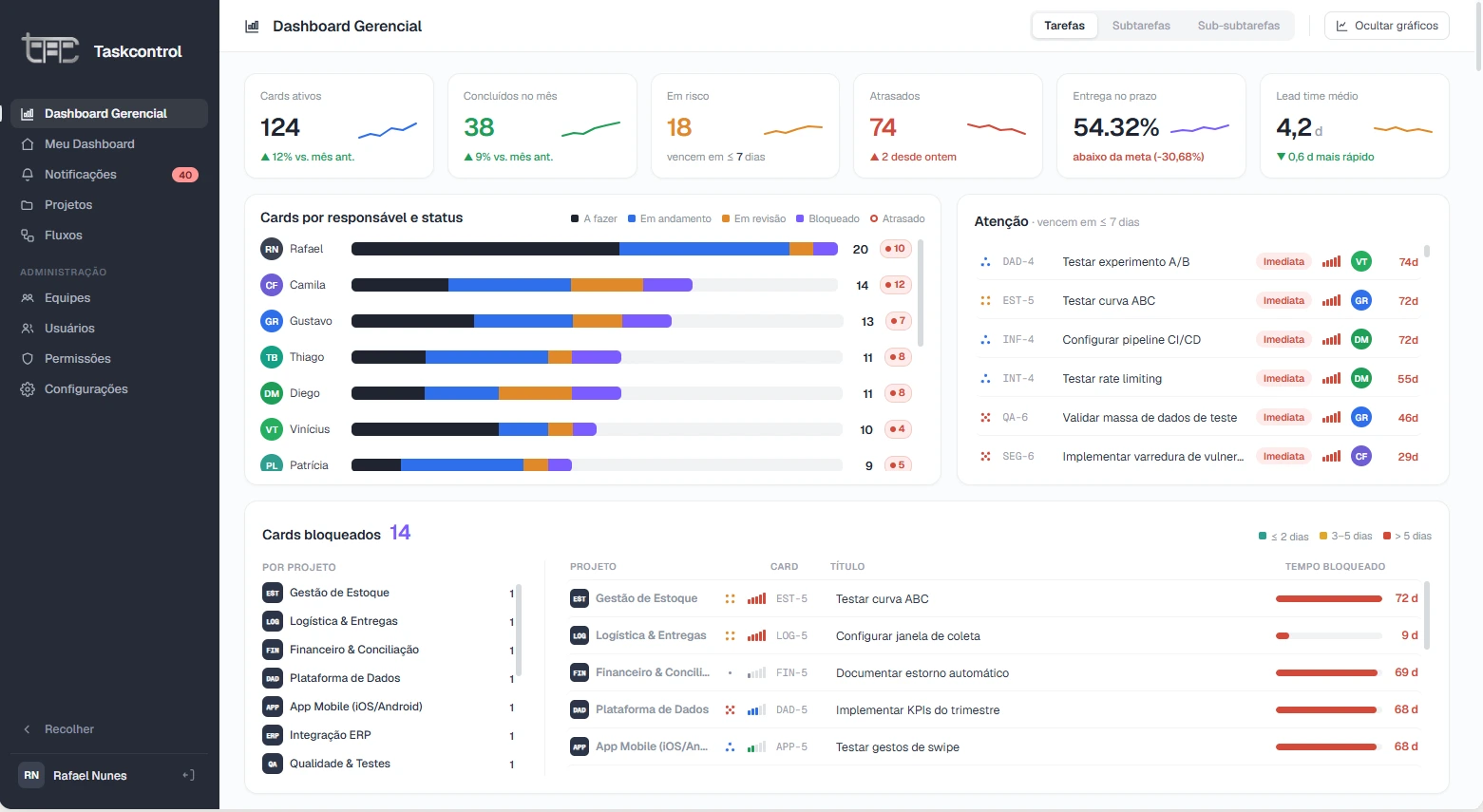The width and height of the screenshot is (1483, 812).
Task: Click the Projetos folder icon in sidebar
Action: (28, 205)
